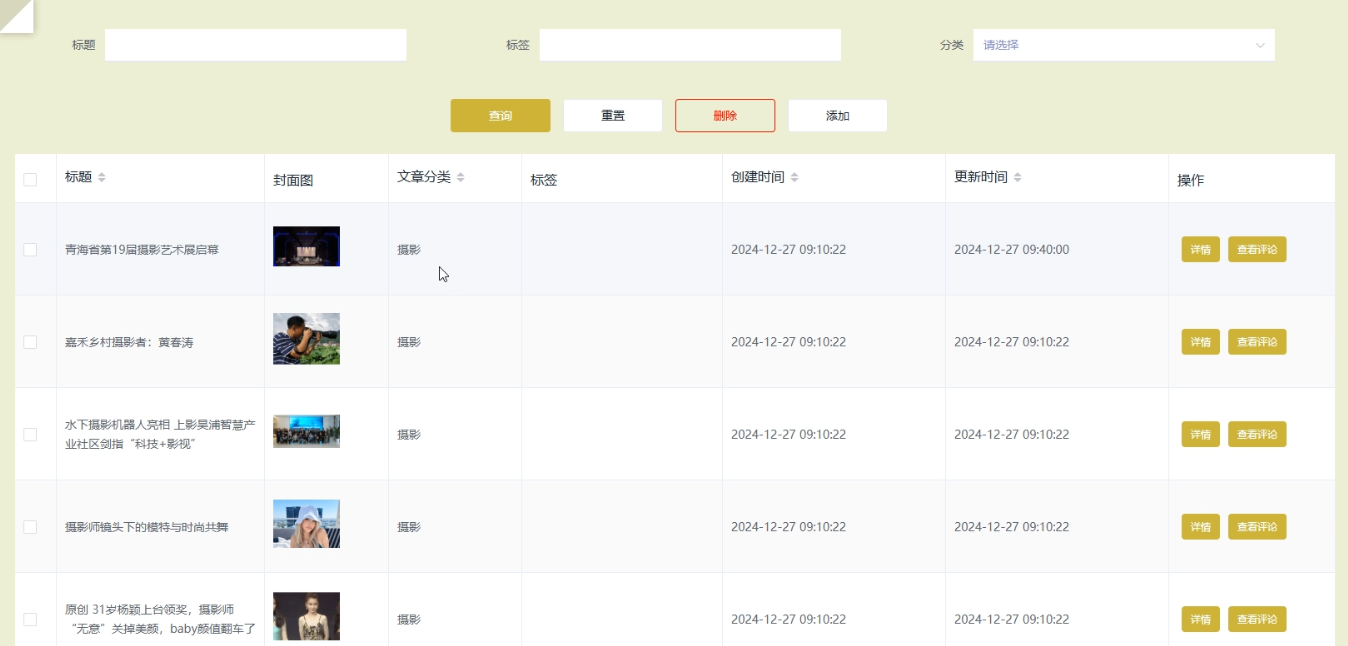Click the red 删除 button
This screenshot has width=1348, height=646.
point(725,116)
